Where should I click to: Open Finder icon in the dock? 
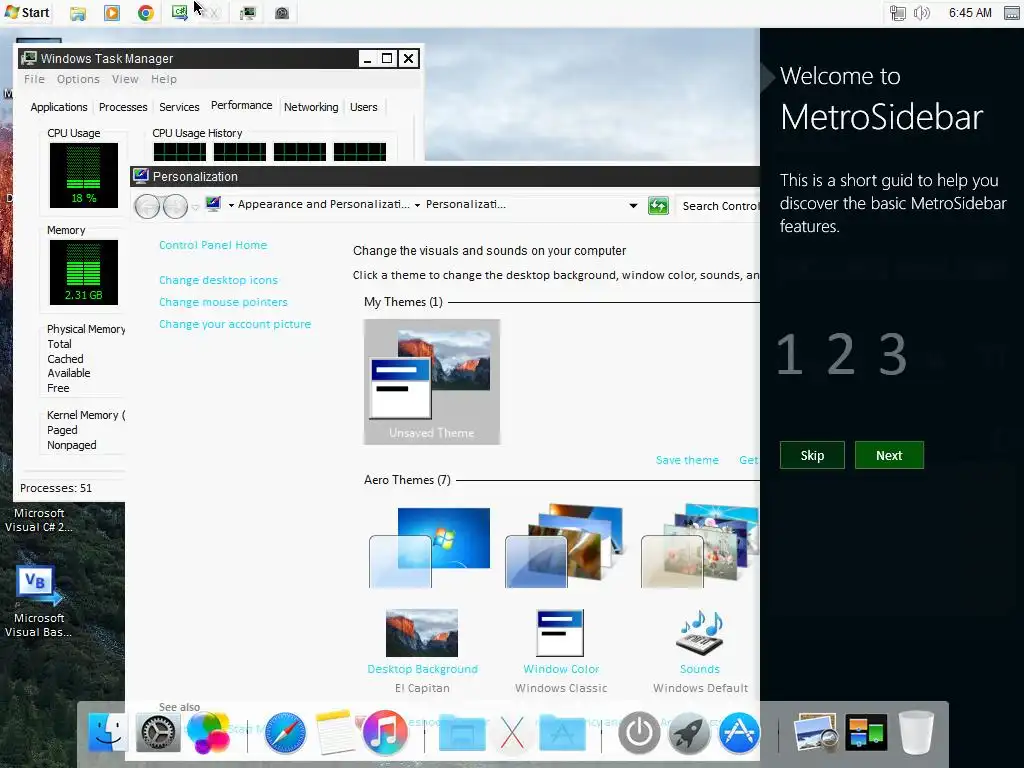point(108,732)
